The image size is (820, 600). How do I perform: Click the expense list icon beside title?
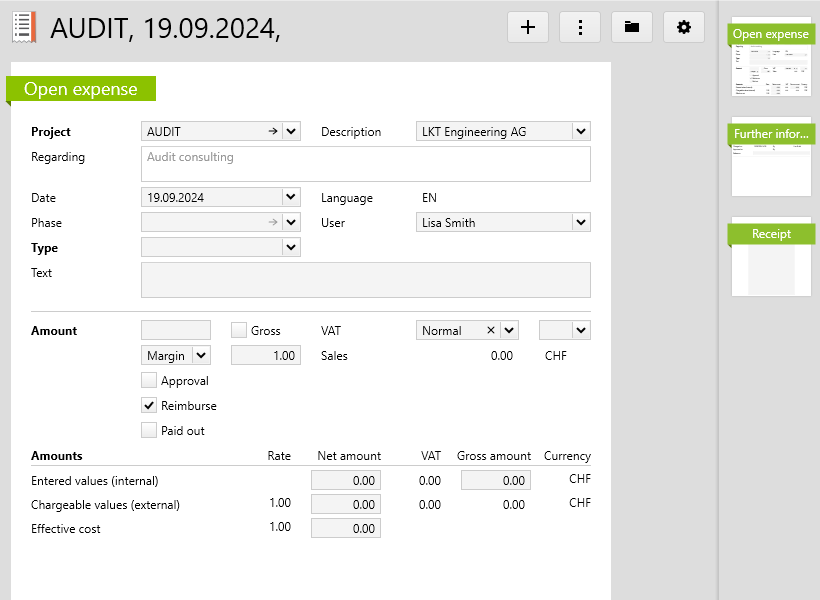click(x=24, y=27)
